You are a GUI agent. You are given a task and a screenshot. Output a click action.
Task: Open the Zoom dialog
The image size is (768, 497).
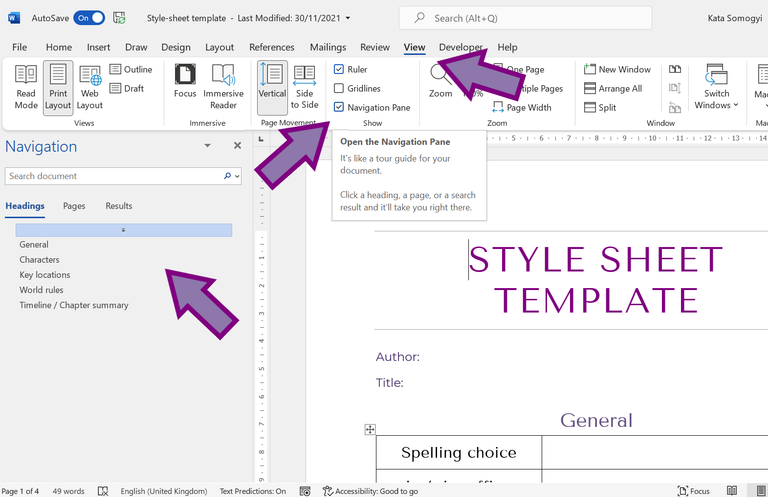point(440,82)
